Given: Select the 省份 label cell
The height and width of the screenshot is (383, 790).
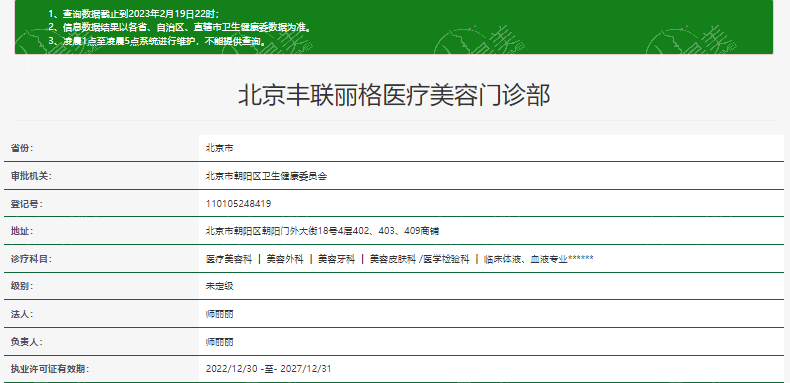Looking at the screenshot, I should pos(101,148).
